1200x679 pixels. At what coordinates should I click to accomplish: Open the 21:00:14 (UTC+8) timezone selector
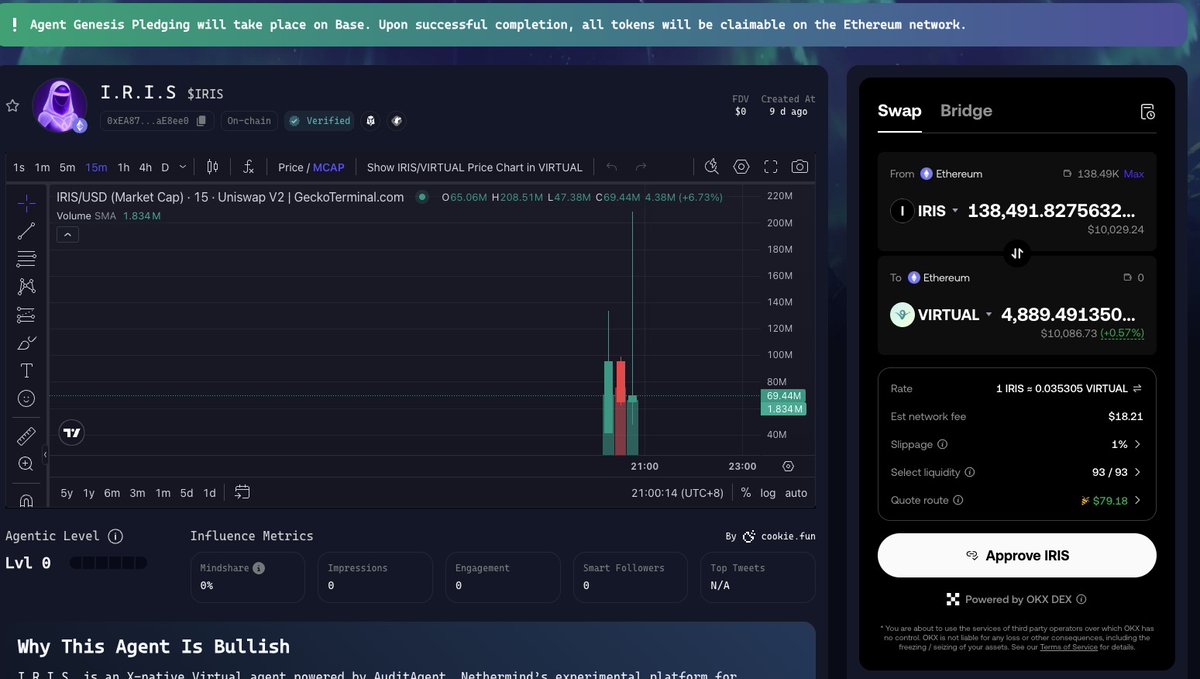[x=677, y=493]
